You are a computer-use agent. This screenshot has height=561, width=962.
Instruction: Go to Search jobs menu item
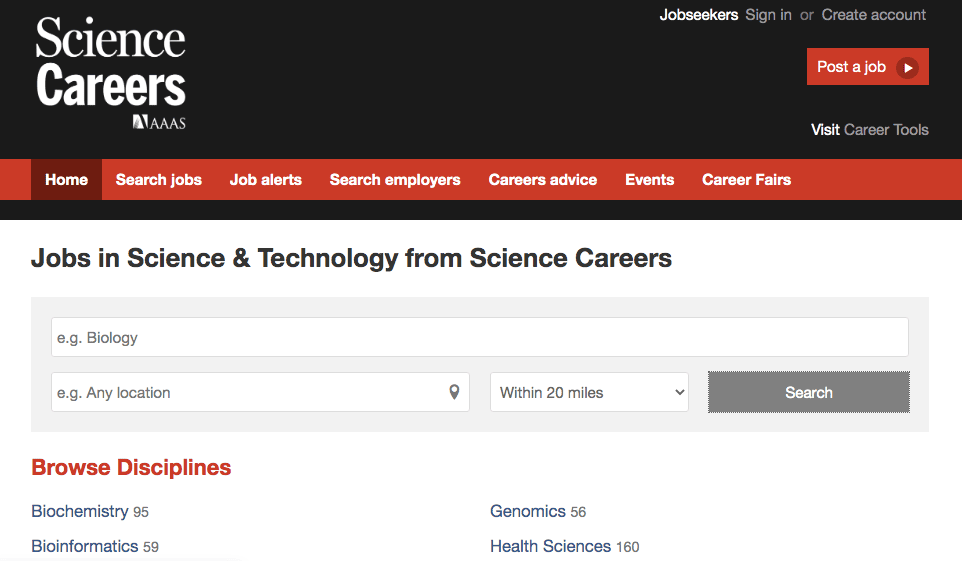(158, 180)
